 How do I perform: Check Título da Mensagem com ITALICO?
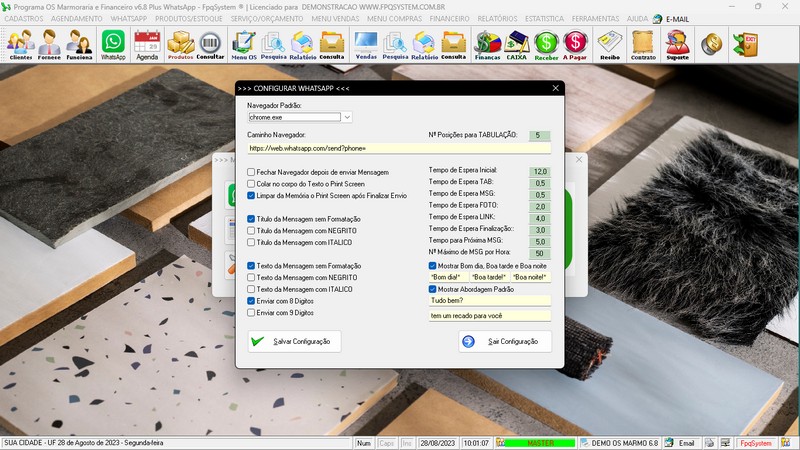[x=251, y=242]
